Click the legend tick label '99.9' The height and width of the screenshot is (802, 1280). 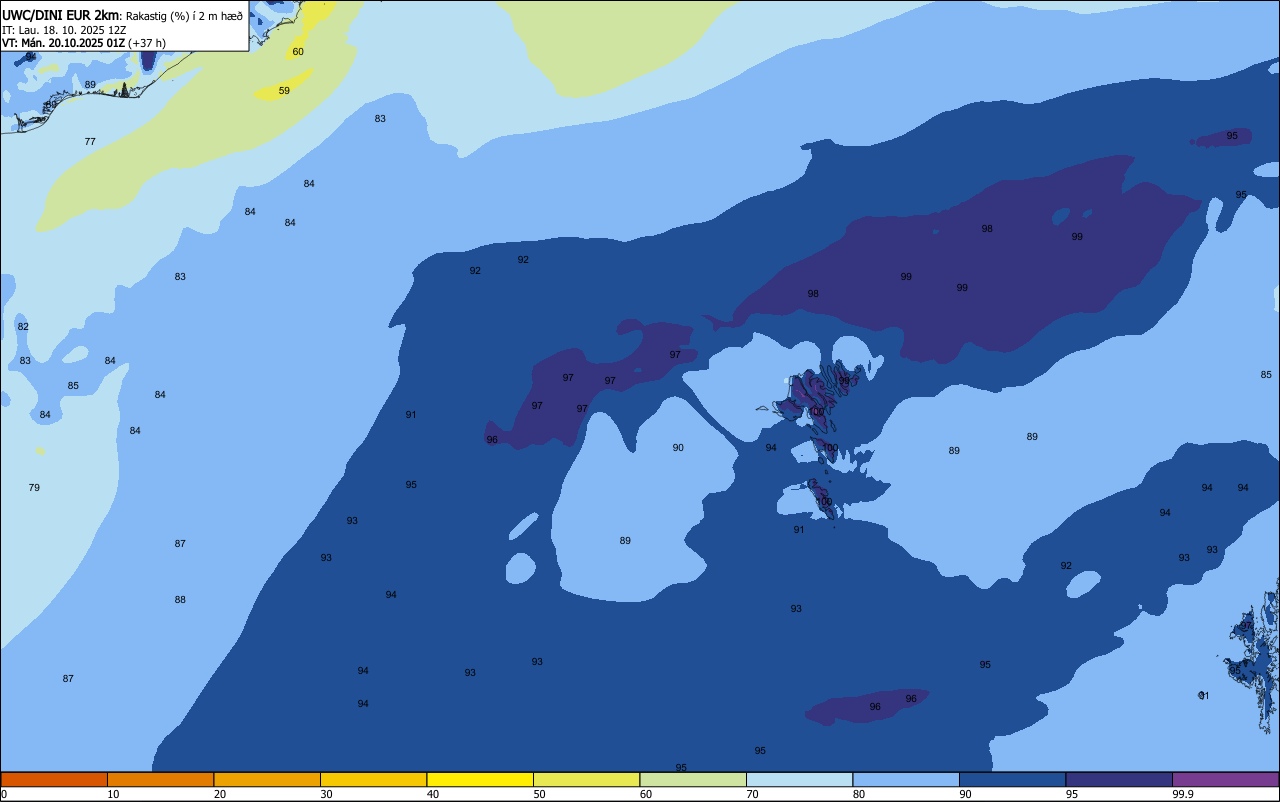1183,794
